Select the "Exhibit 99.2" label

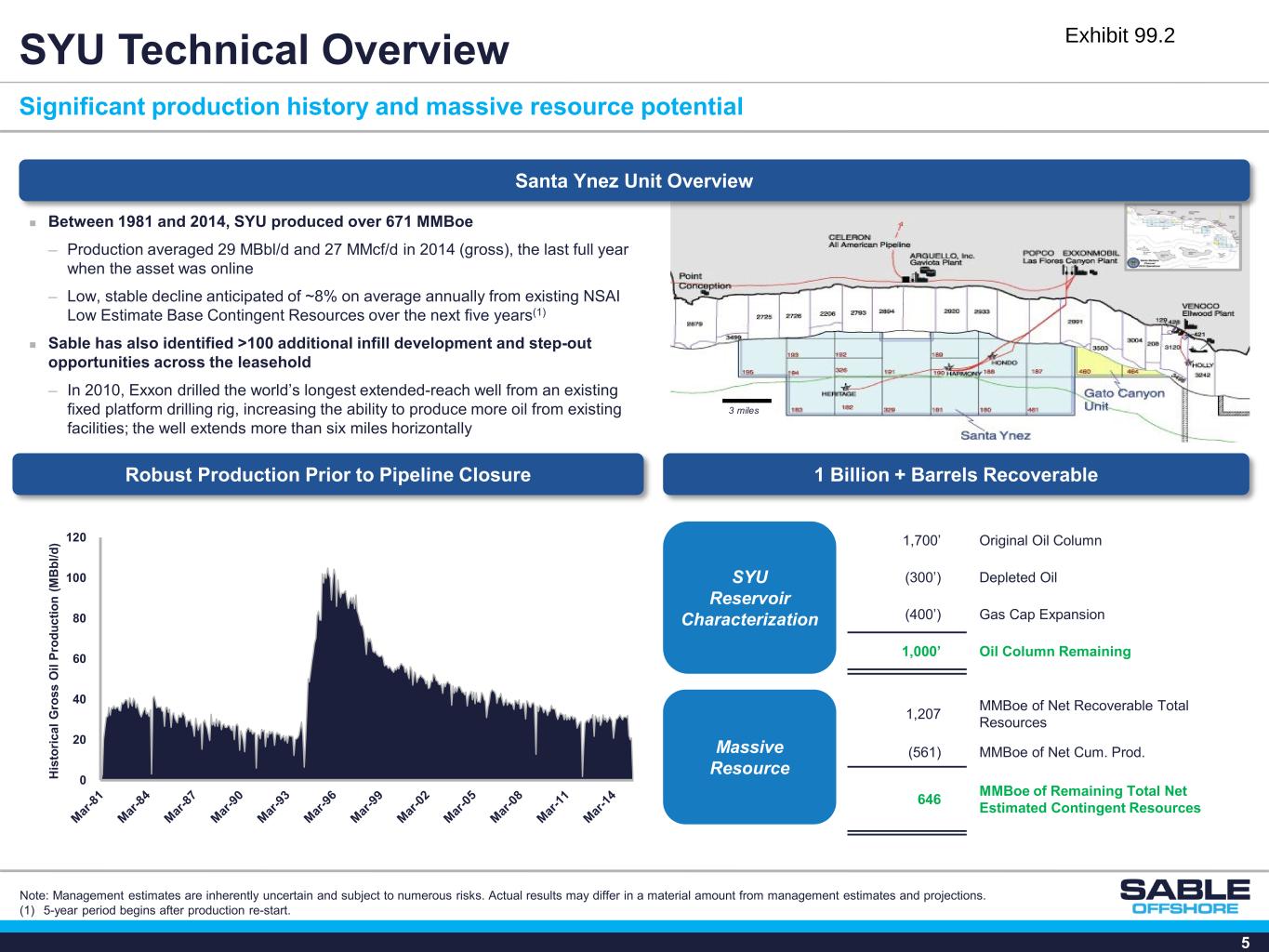click(1119, 35)
